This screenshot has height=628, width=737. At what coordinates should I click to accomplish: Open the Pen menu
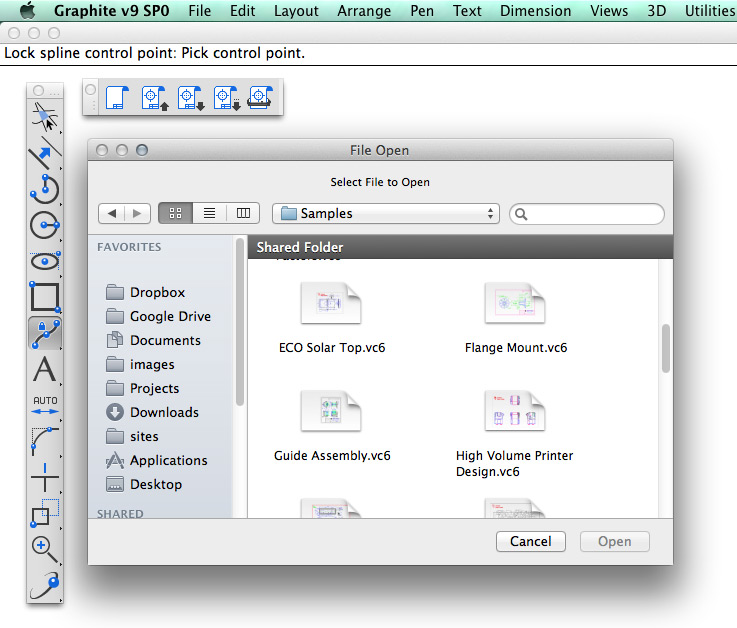point(422,10)
